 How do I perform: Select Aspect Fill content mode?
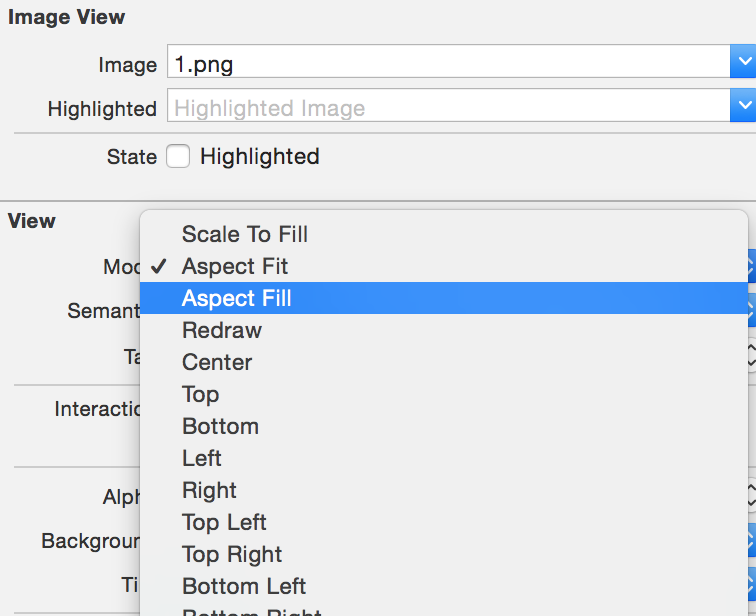tap(237, 298)
